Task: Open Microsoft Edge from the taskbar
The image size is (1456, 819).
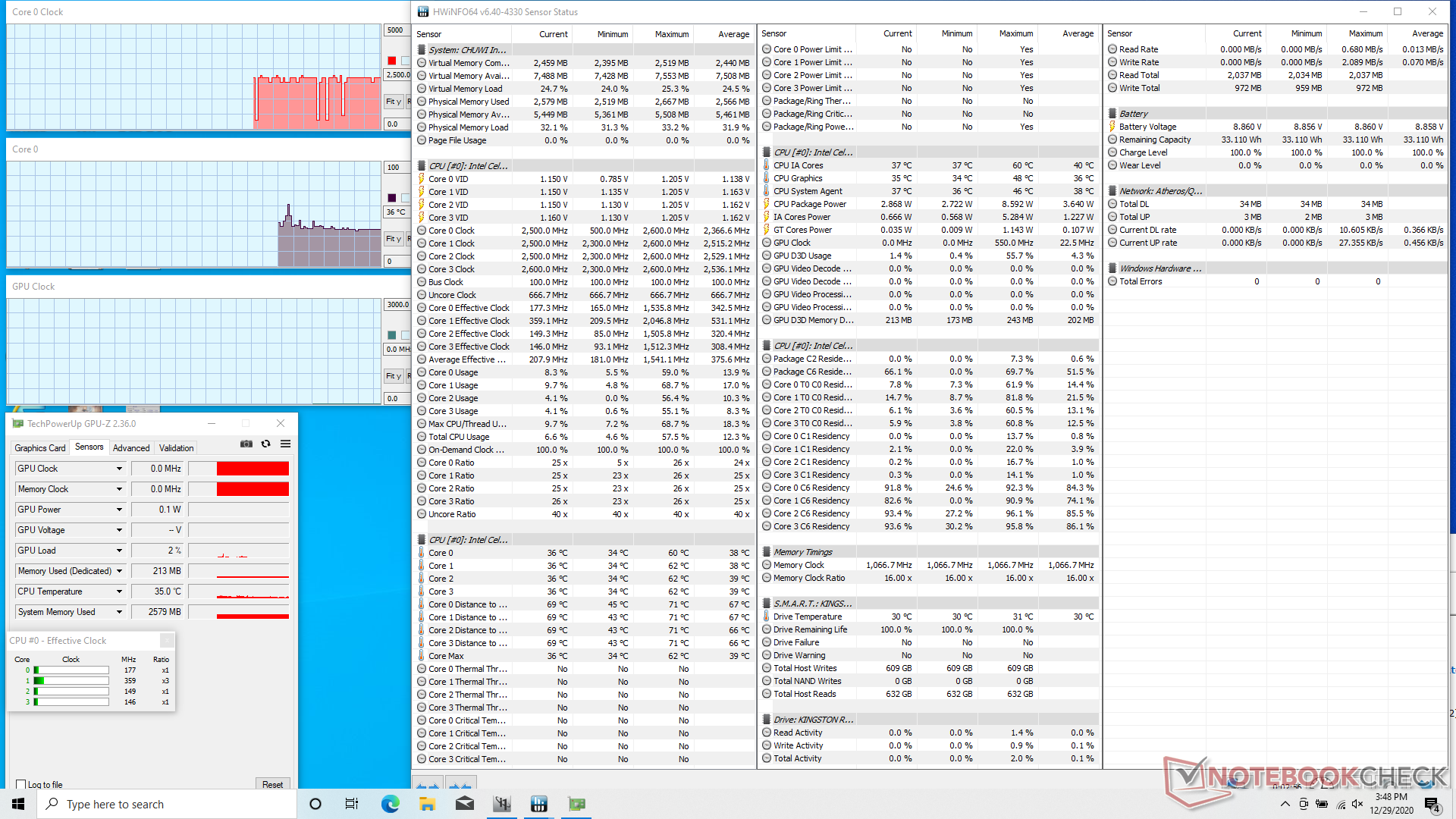Action: click(391, 804)
